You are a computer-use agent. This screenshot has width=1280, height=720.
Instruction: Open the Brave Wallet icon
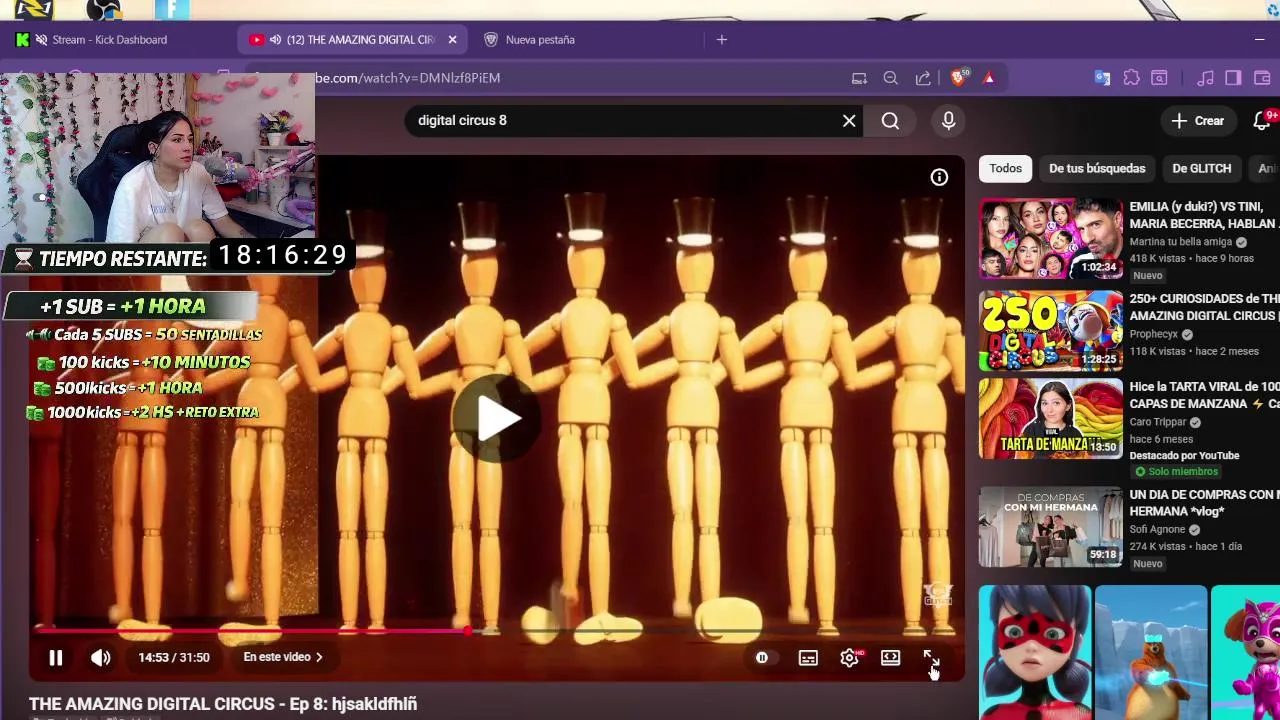[x=1261, y=78]
